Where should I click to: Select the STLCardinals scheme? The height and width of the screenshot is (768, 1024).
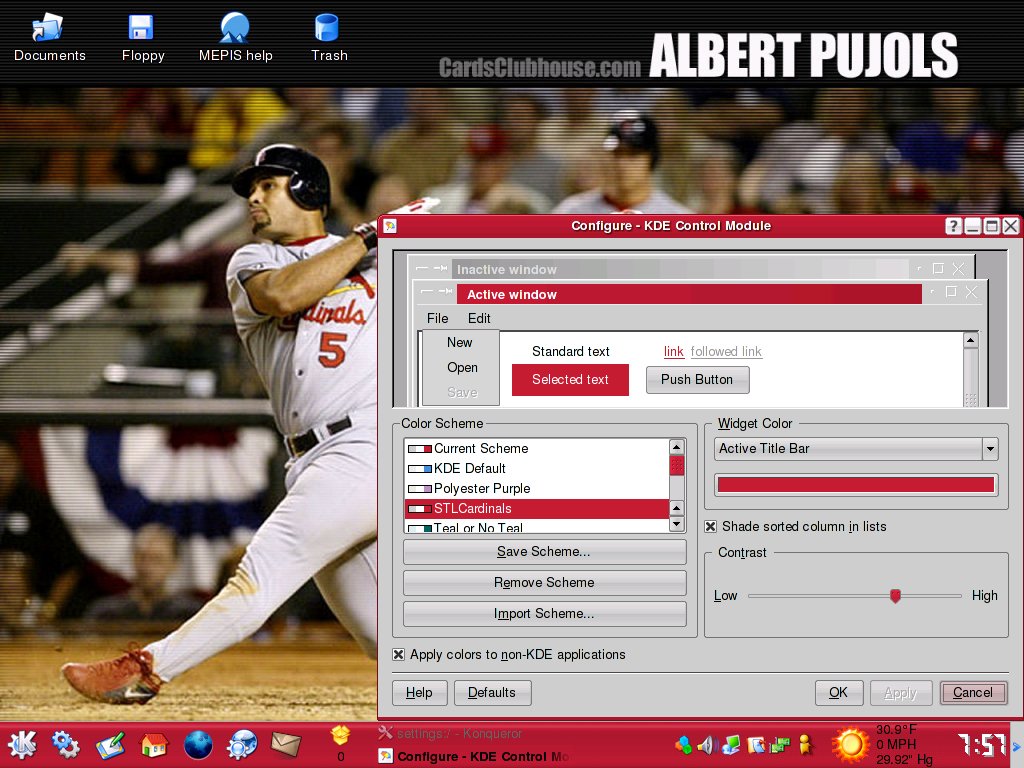tap(536, 509)
